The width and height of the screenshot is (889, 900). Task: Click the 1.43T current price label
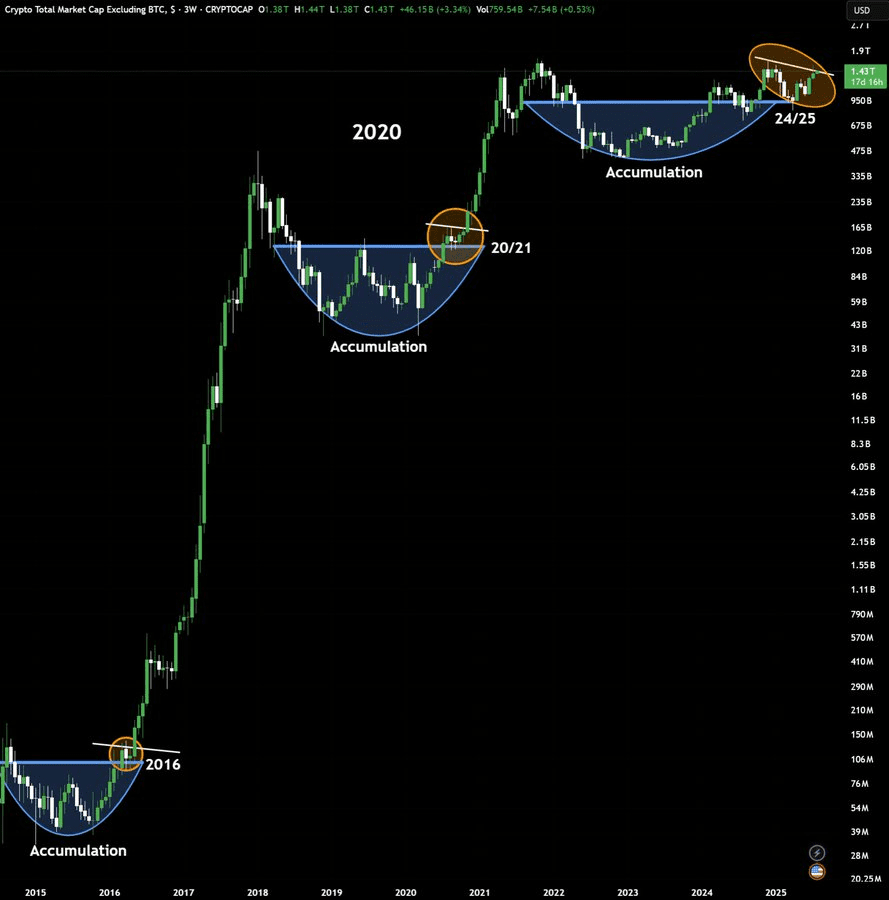(x=861, y=72)
